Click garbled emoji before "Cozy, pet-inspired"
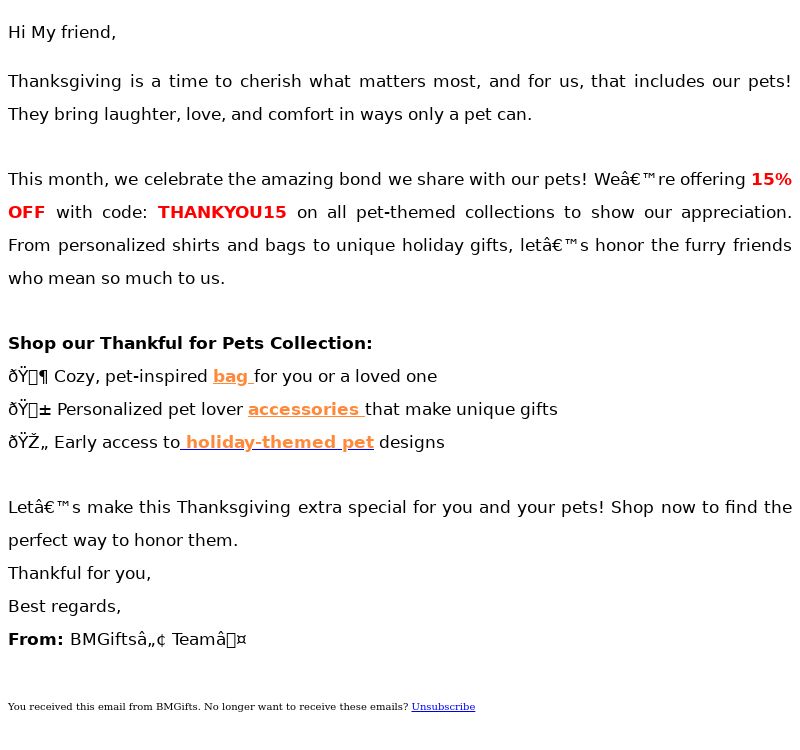The height and width of the screenshot is (750, 800). pos(28,376)
